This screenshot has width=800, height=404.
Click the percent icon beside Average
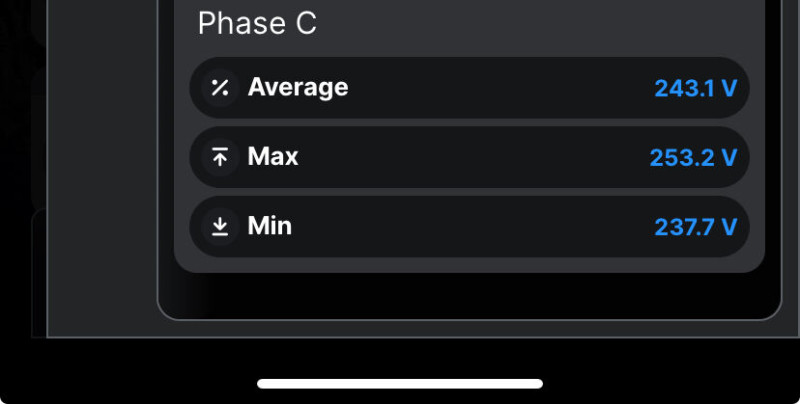(220, 88)
